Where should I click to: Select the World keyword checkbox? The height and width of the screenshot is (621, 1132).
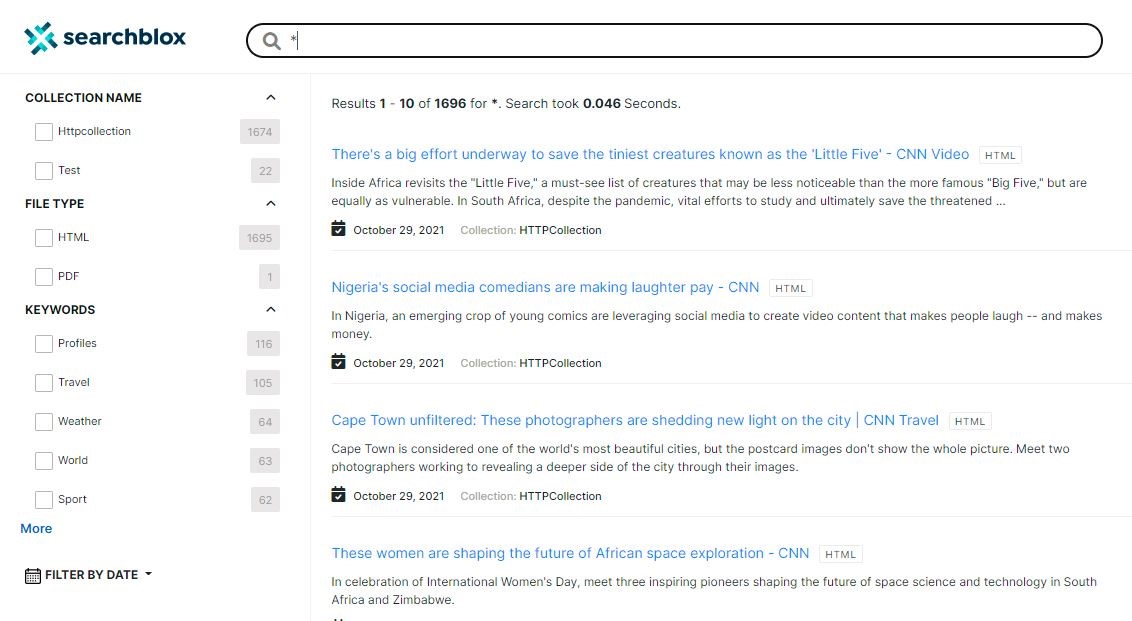44,461
